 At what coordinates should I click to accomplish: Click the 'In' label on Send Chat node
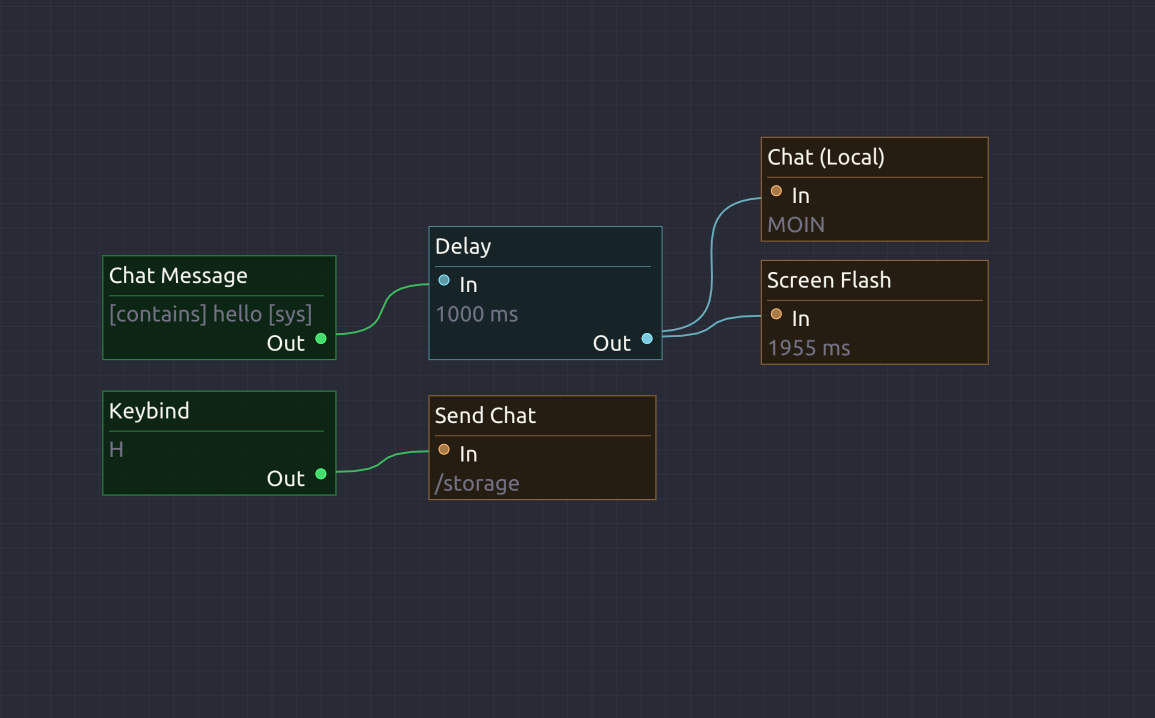[x=468, y=454]
